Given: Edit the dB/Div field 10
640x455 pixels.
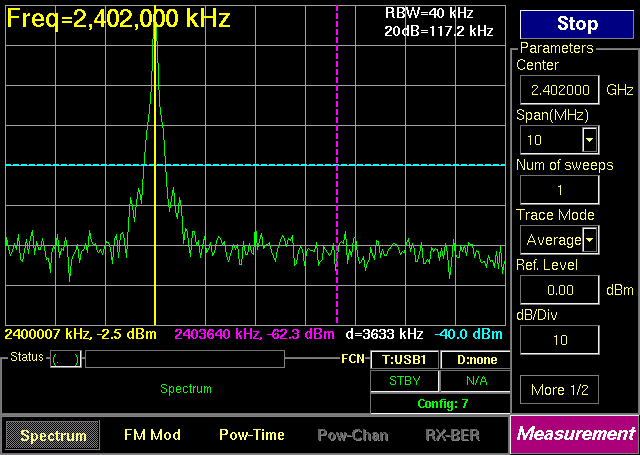Looking at the screenshot, I should click(560, 340).
